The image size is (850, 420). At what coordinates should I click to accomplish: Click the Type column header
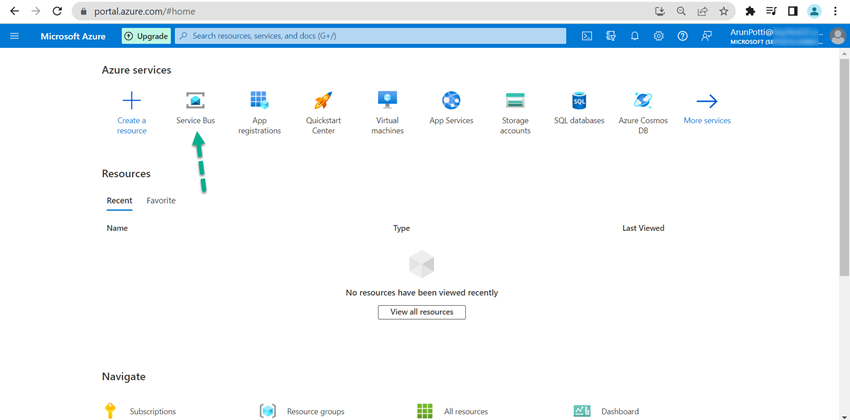click(x=401, y=228)
